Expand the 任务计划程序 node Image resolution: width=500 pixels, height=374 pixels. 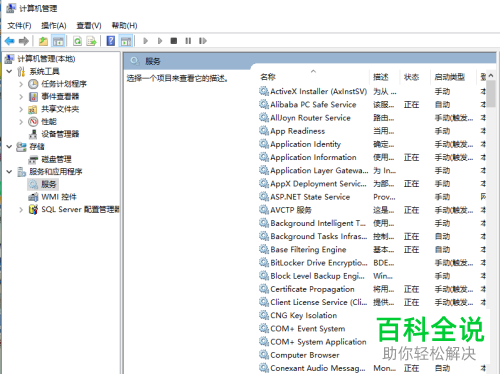[21, 84]
